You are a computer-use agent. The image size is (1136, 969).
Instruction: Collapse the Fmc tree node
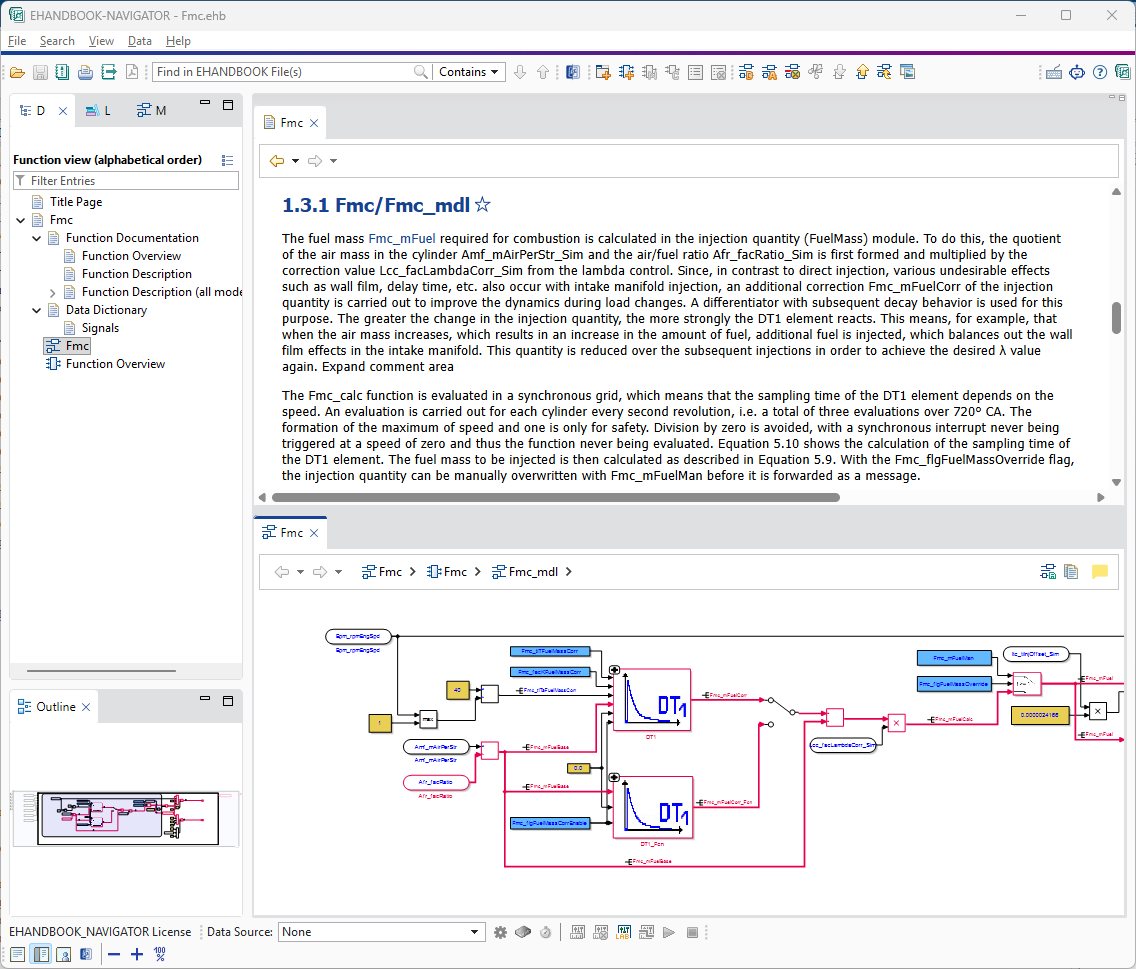pos(21,220)
